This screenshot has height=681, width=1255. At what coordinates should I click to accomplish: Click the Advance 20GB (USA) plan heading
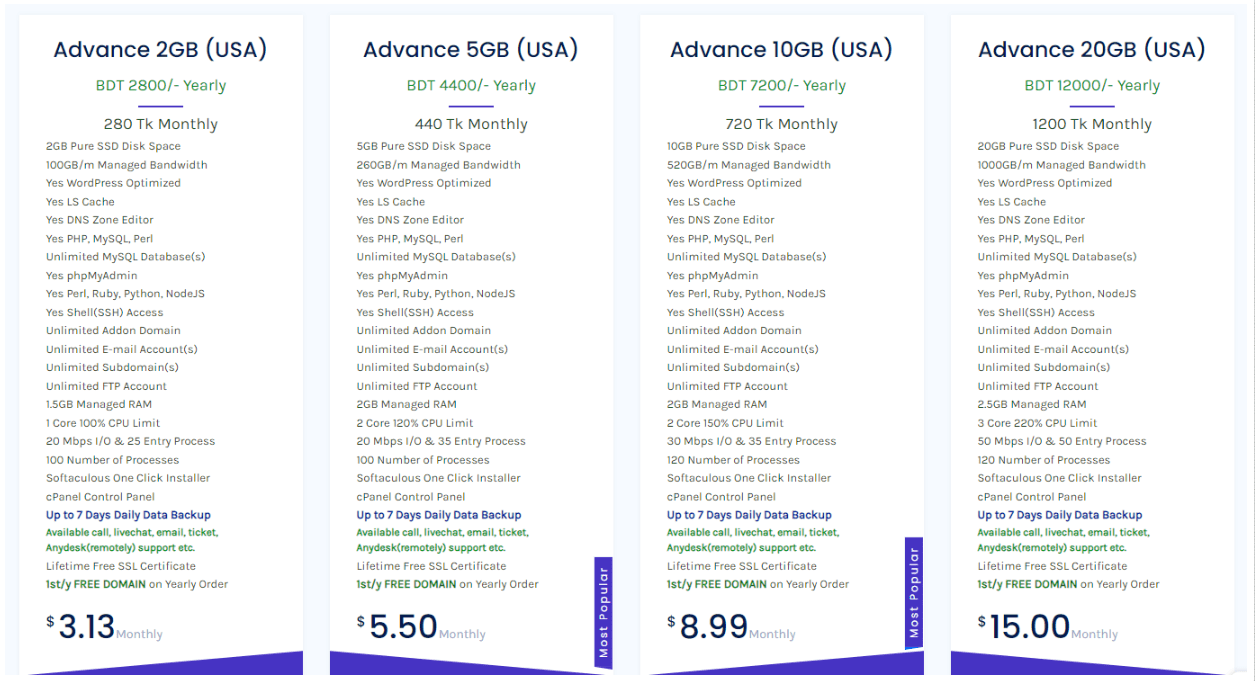point(1092,50)
